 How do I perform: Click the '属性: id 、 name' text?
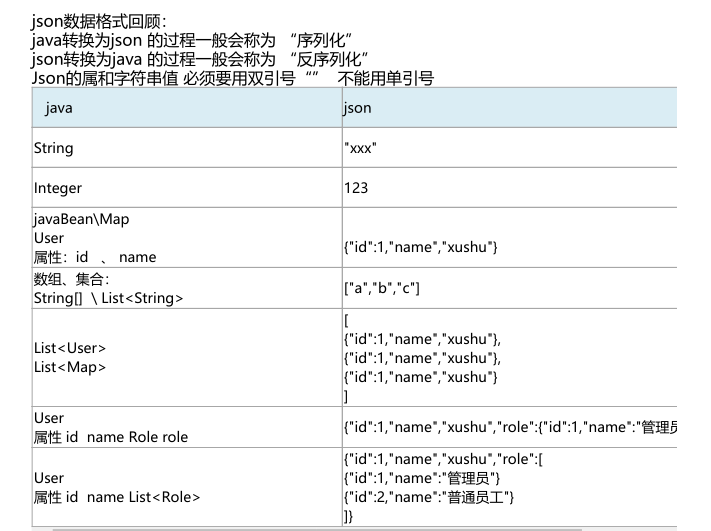coord(95,257)
